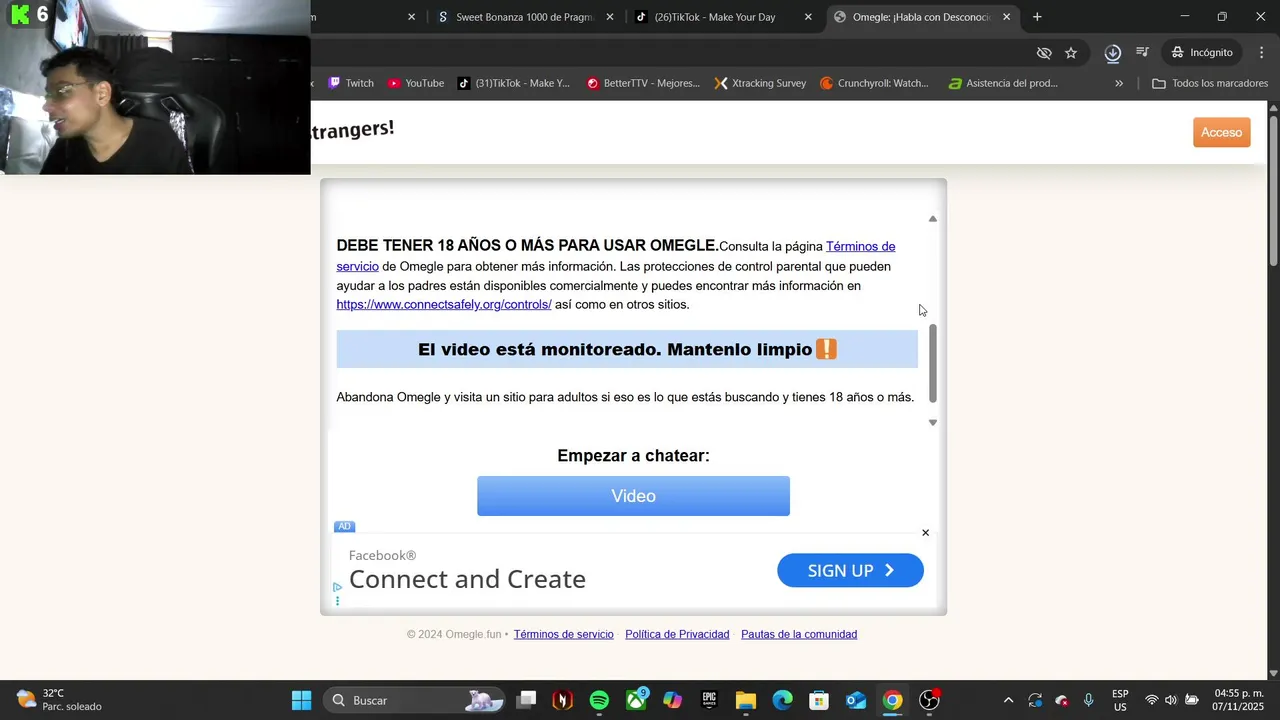Image resolution: width=1280 pixels, height=720 pixels.
Task: Click the microphone icon in the system tray
Action: point(1089,700)
